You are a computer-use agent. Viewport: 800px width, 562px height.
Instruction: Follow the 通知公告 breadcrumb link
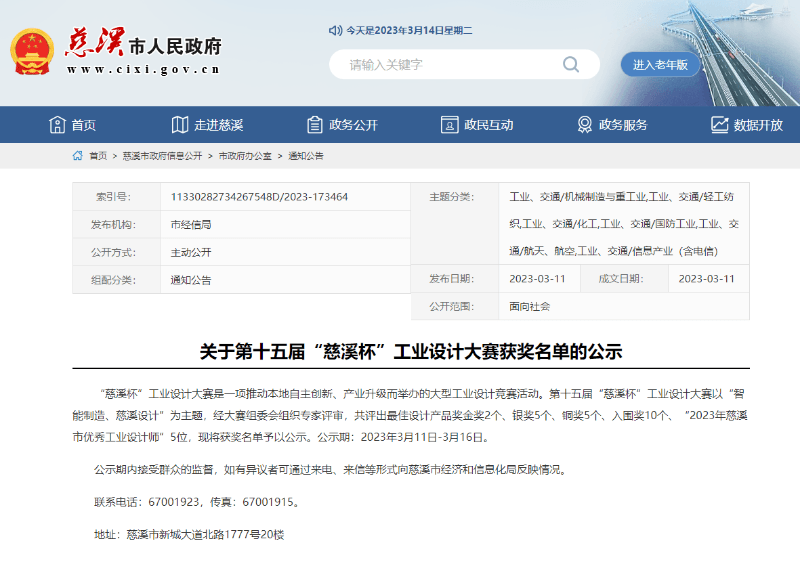coord(306,156)
